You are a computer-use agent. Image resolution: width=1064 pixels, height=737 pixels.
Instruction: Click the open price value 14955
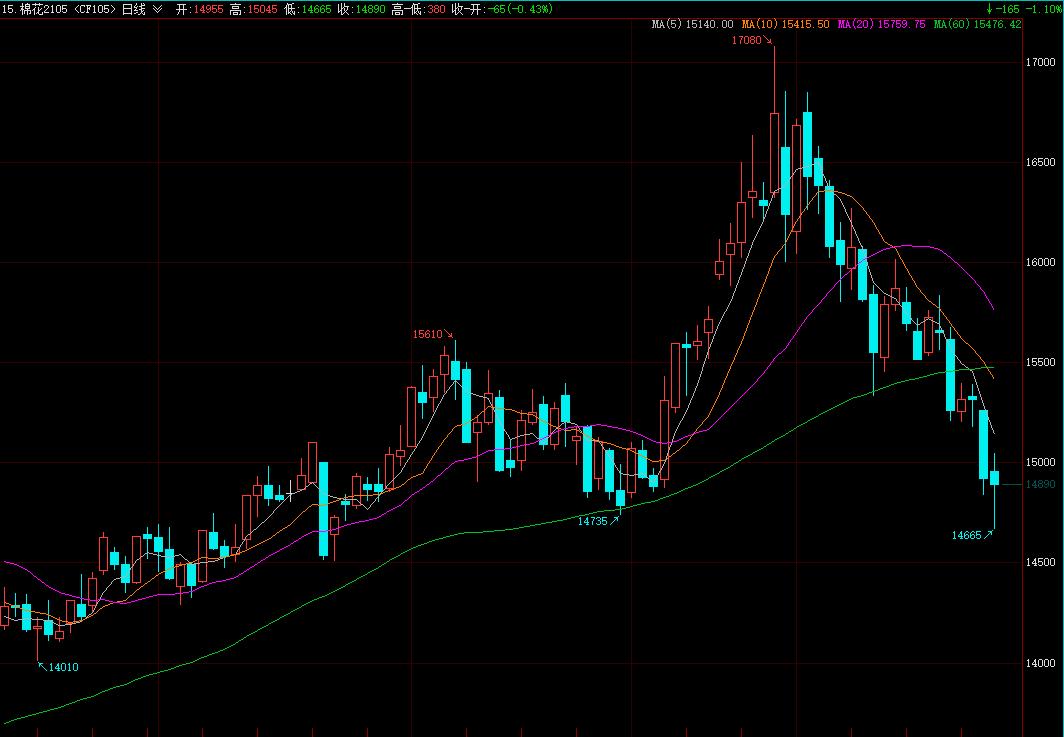[x=208, y=9]
